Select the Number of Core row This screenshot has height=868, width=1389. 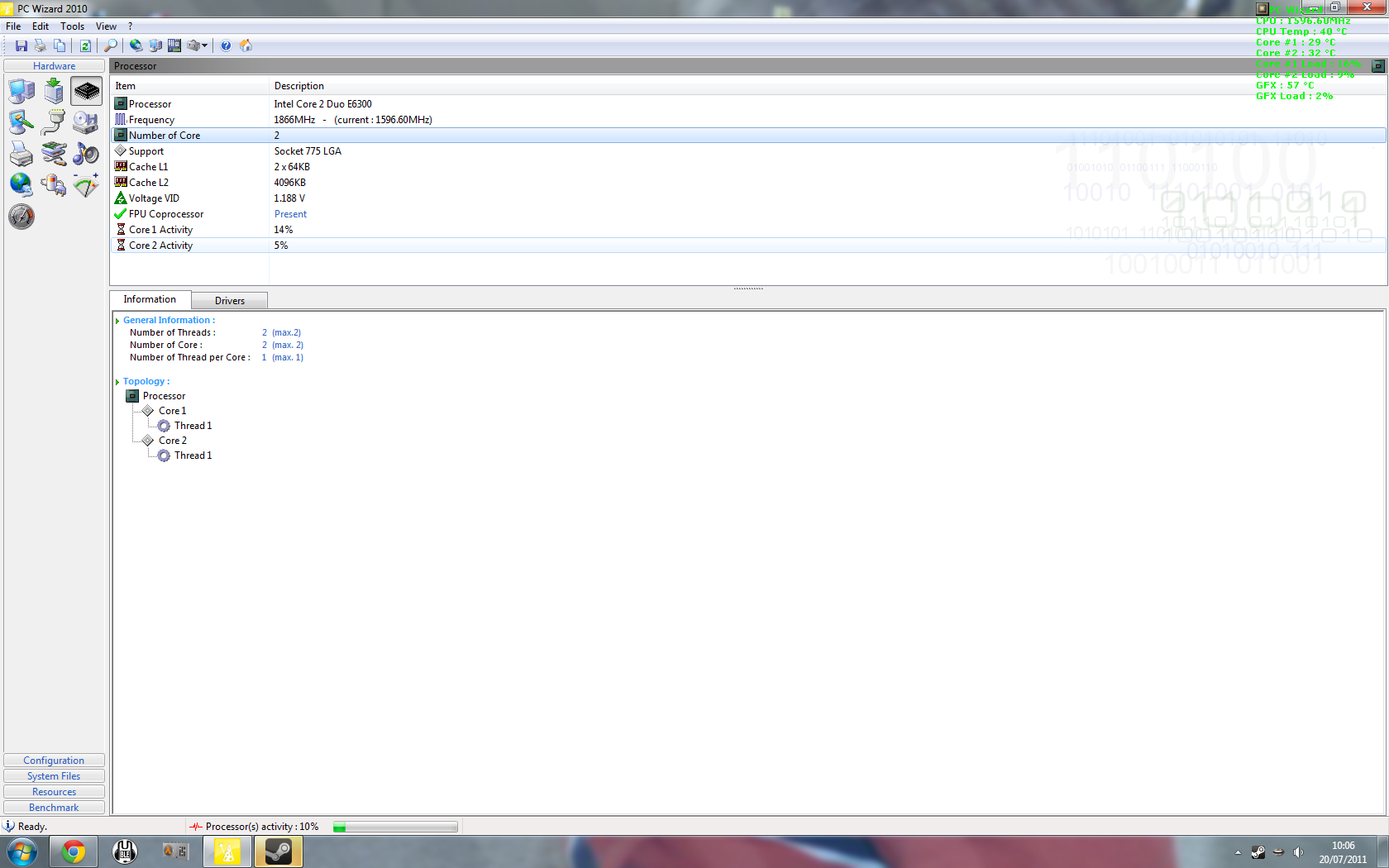748,136
